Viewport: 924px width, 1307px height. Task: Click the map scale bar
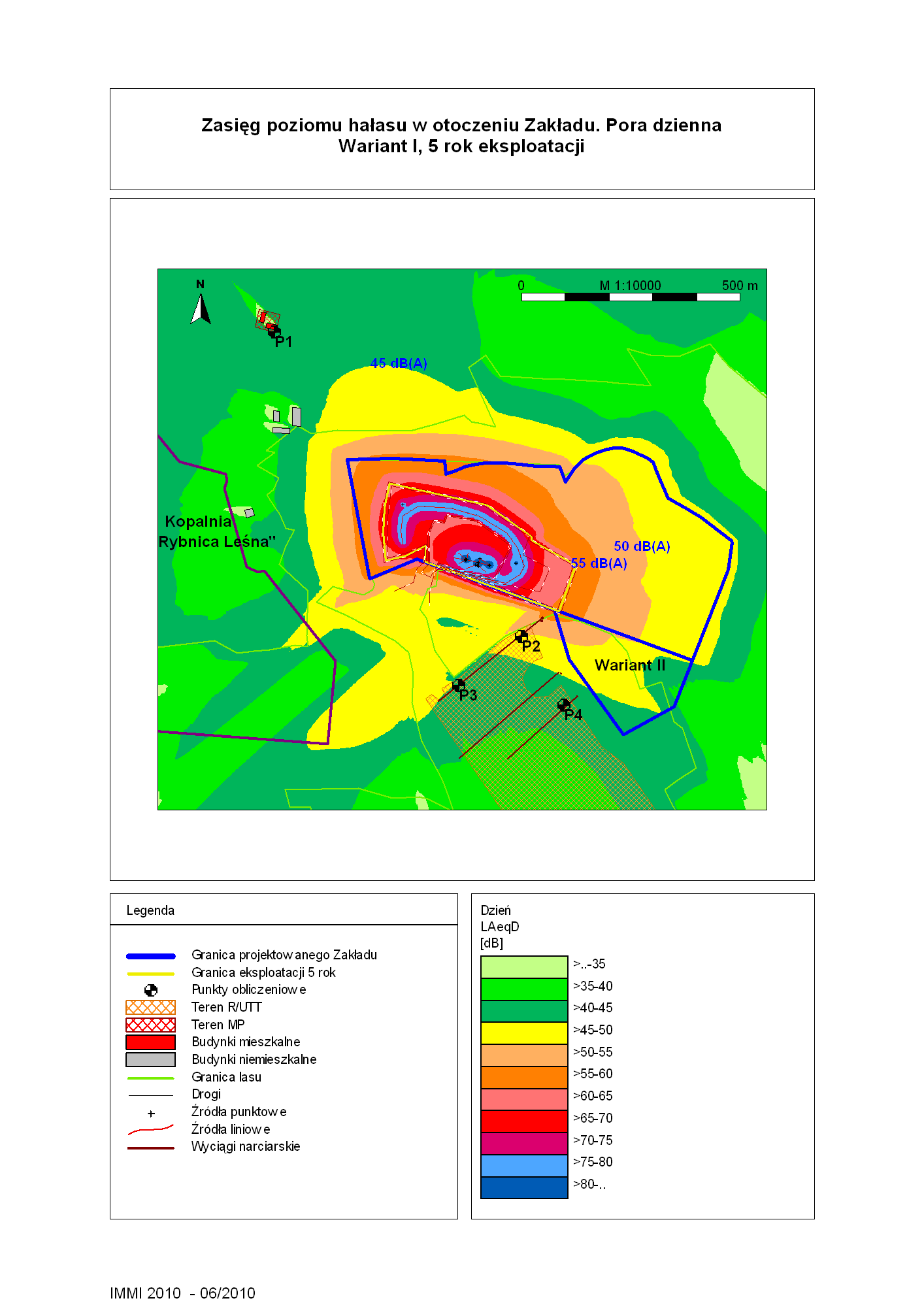click(631, 297)
